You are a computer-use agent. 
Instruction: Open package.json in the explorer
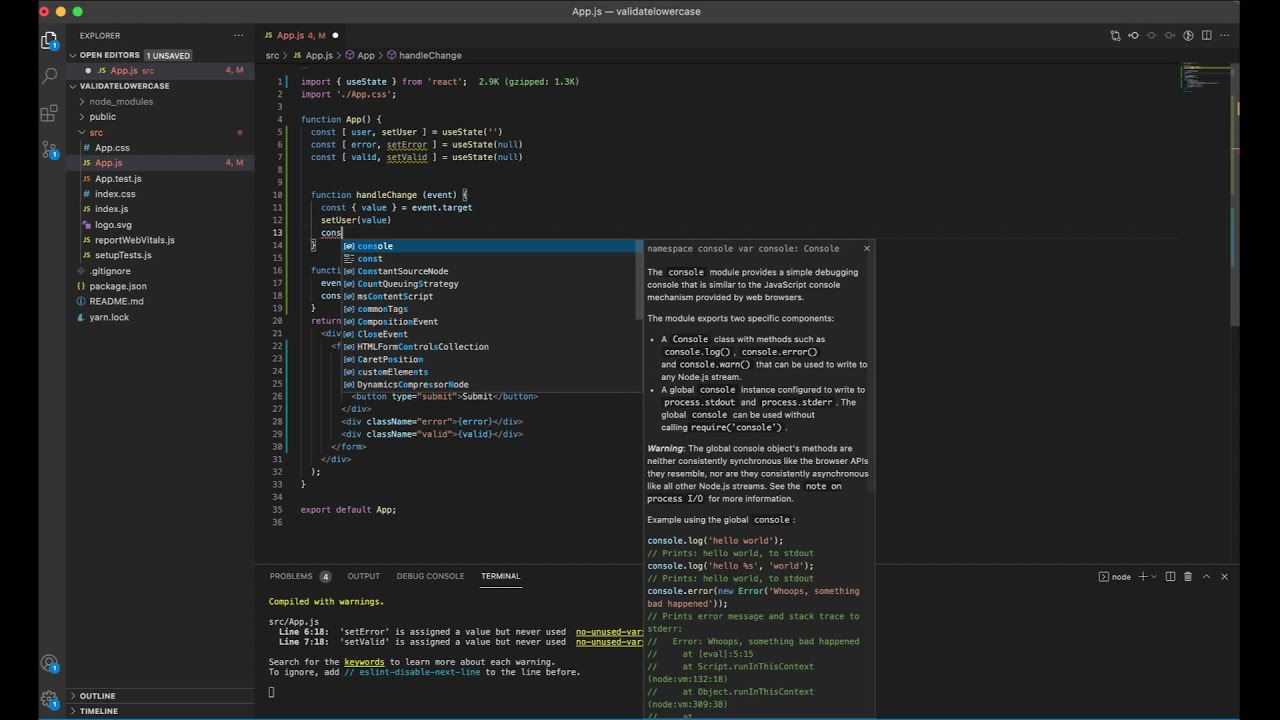pos(118,286)
